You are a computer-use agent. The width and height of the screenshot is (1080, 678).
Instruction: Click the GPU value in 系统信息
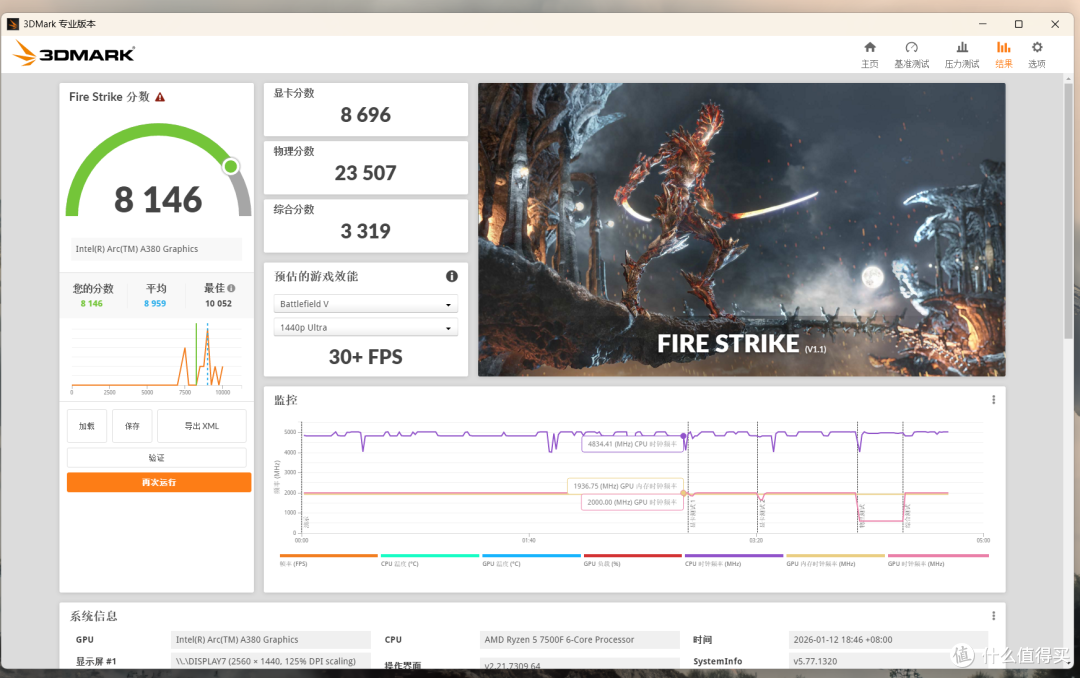tap(271, 639)
